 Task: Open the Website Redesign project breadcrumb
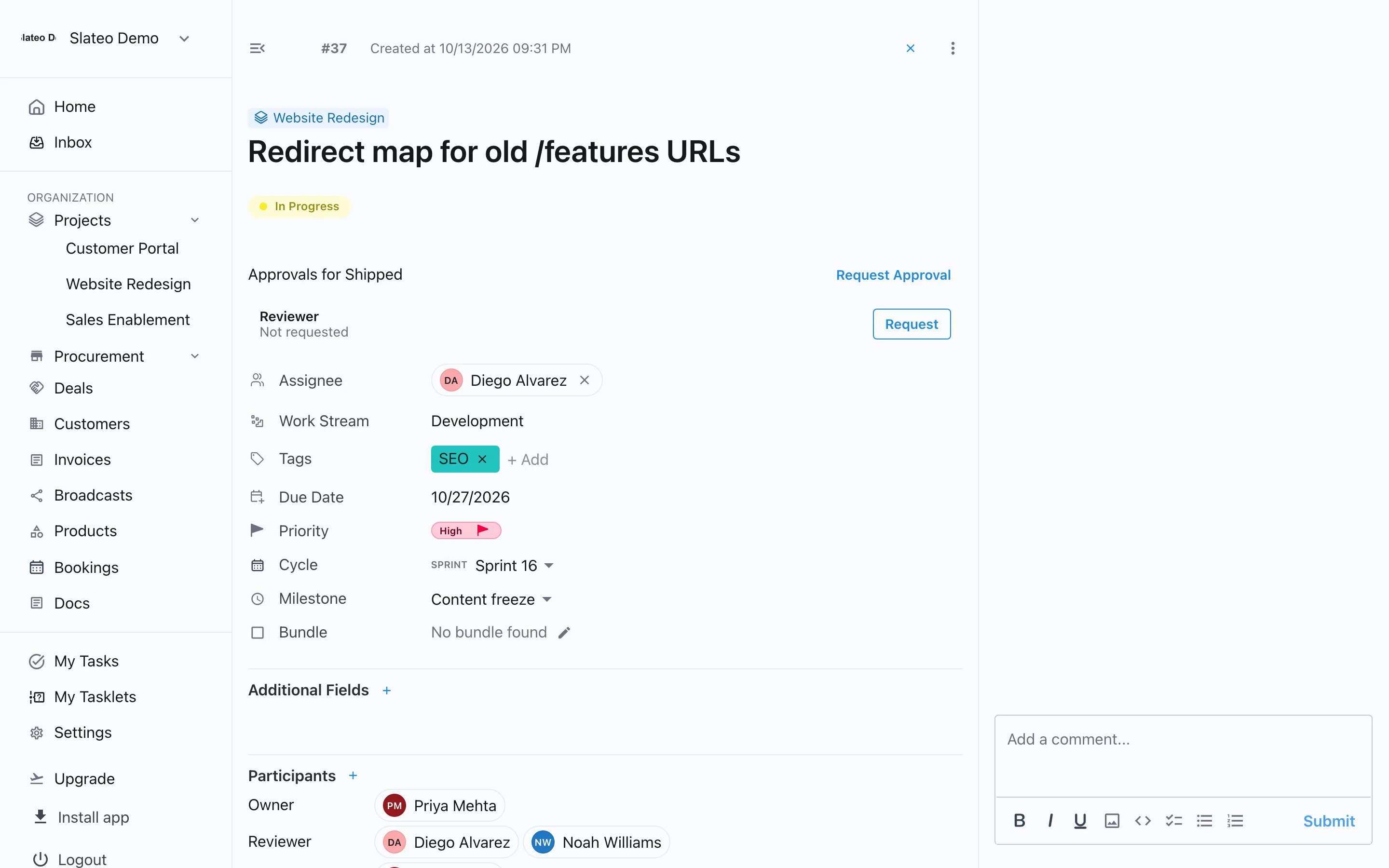[318, 118]
